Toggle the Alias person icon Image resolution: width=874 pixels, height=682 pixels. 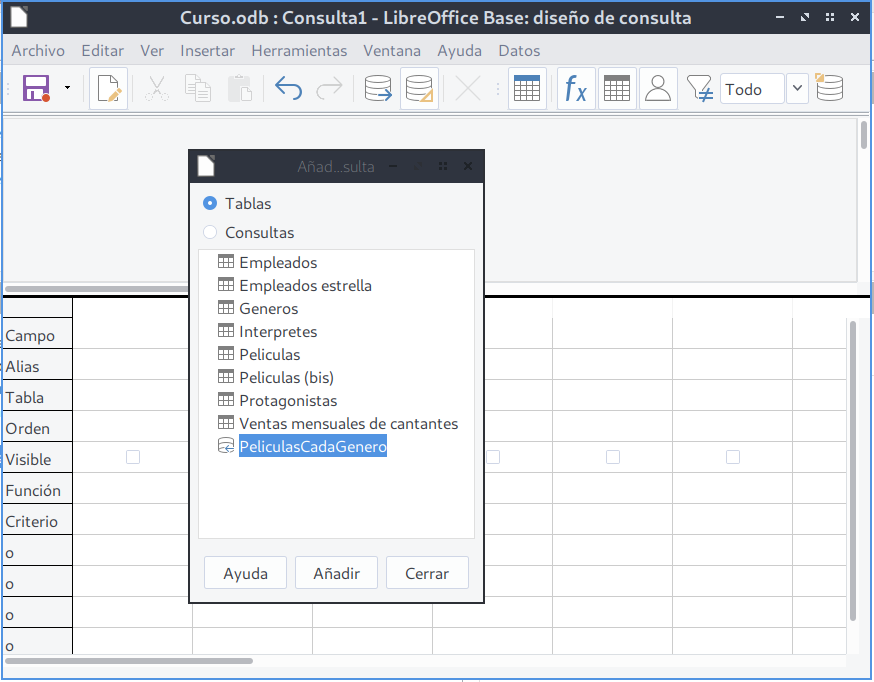[x=658, y=89]
